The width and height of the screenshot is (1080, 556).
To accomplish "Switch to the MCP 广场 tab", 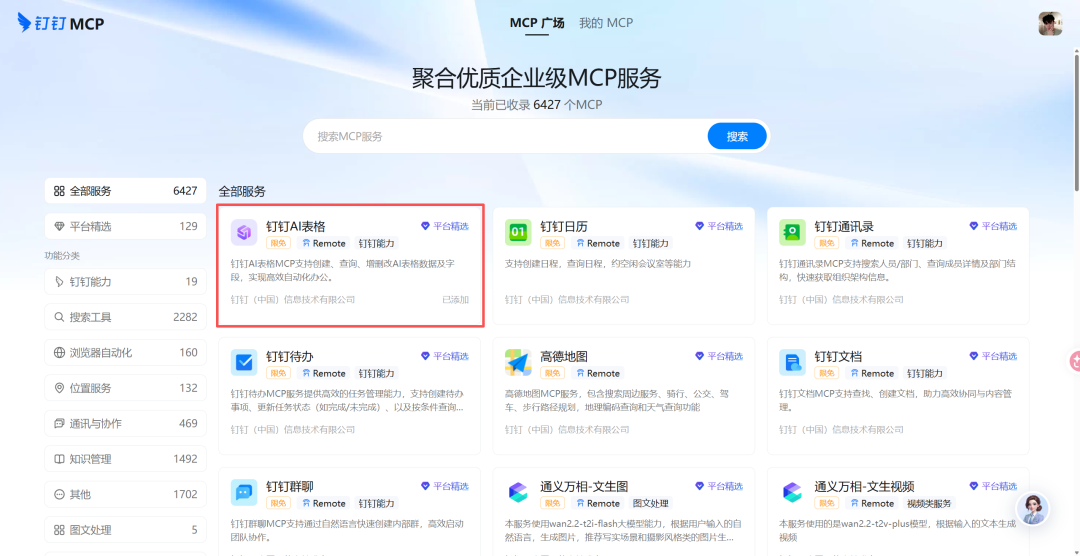I will [537, 23].
